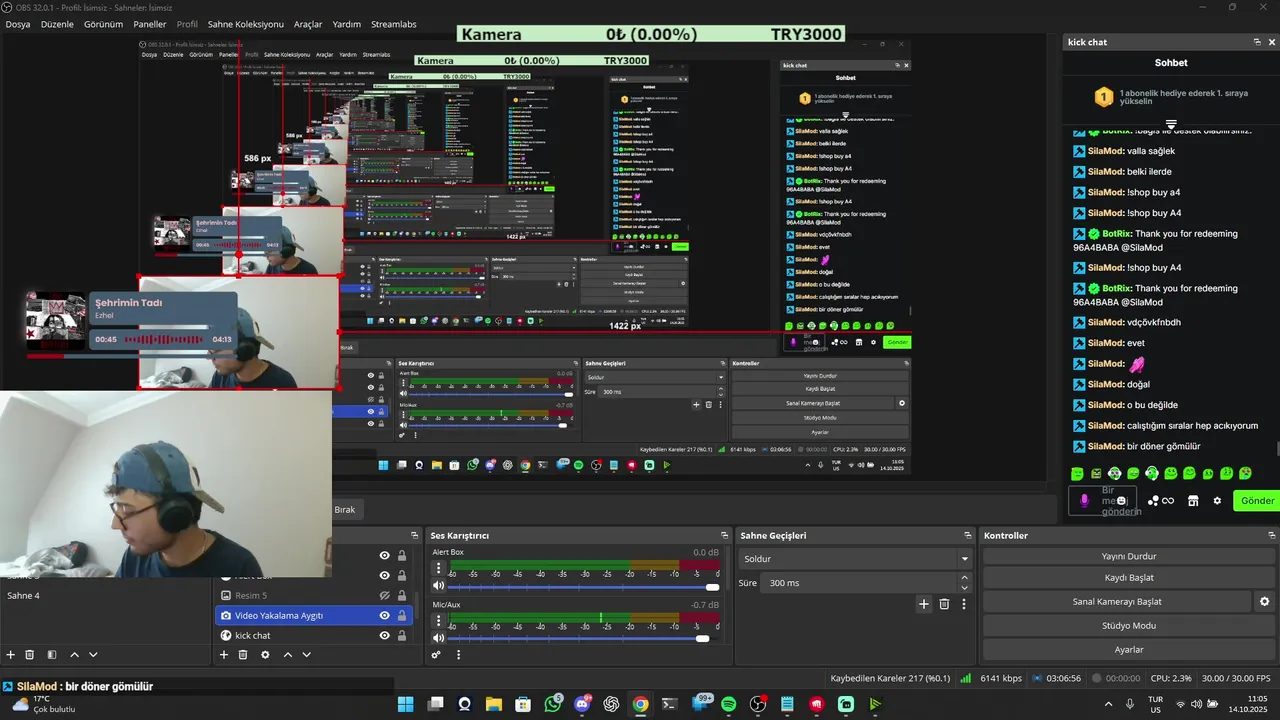
Task: Remove selected scene with Scenes trash icon
Action: [x=30, y=655]
